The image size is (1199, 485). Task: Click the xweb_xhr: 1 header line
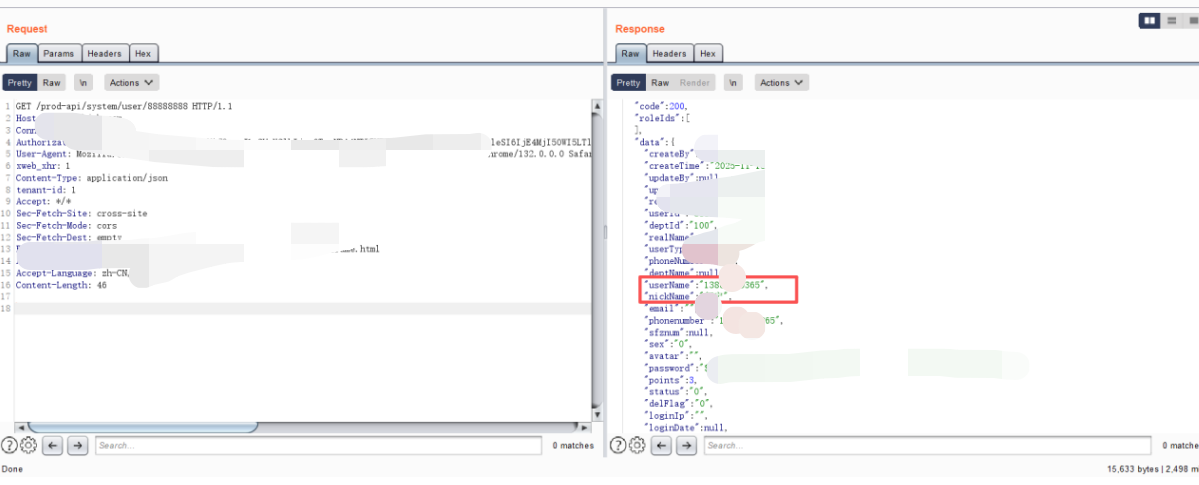[43, 166]
